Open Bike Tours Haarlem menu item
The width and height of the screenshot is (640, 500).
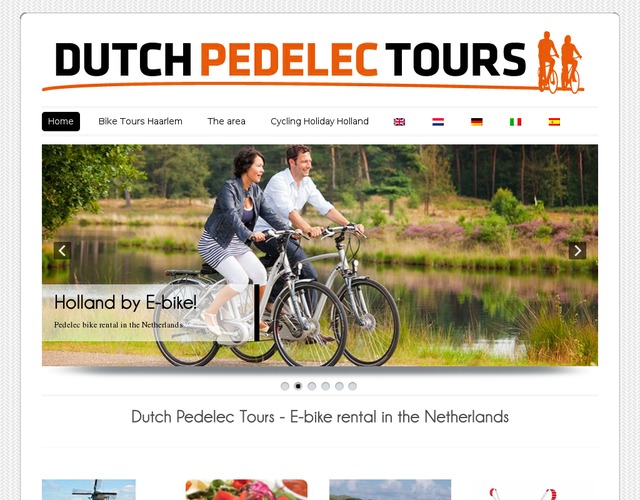pos(140,122)
